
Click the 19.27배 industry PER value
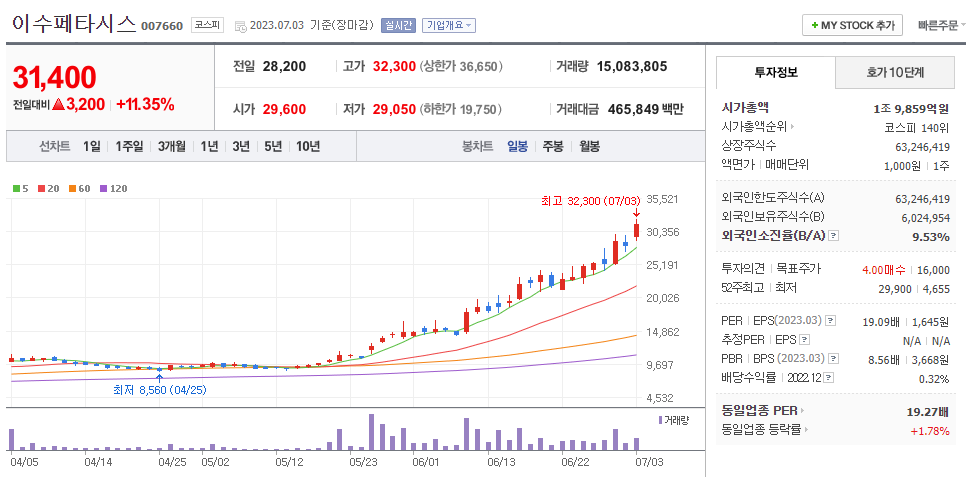[x=928, y=411]
